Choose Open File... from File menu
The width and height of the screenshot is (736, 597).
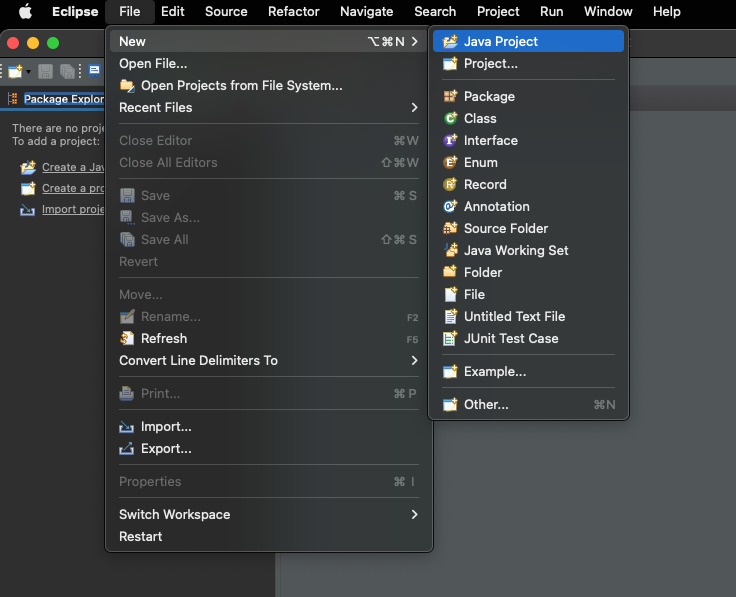(269, 63)
